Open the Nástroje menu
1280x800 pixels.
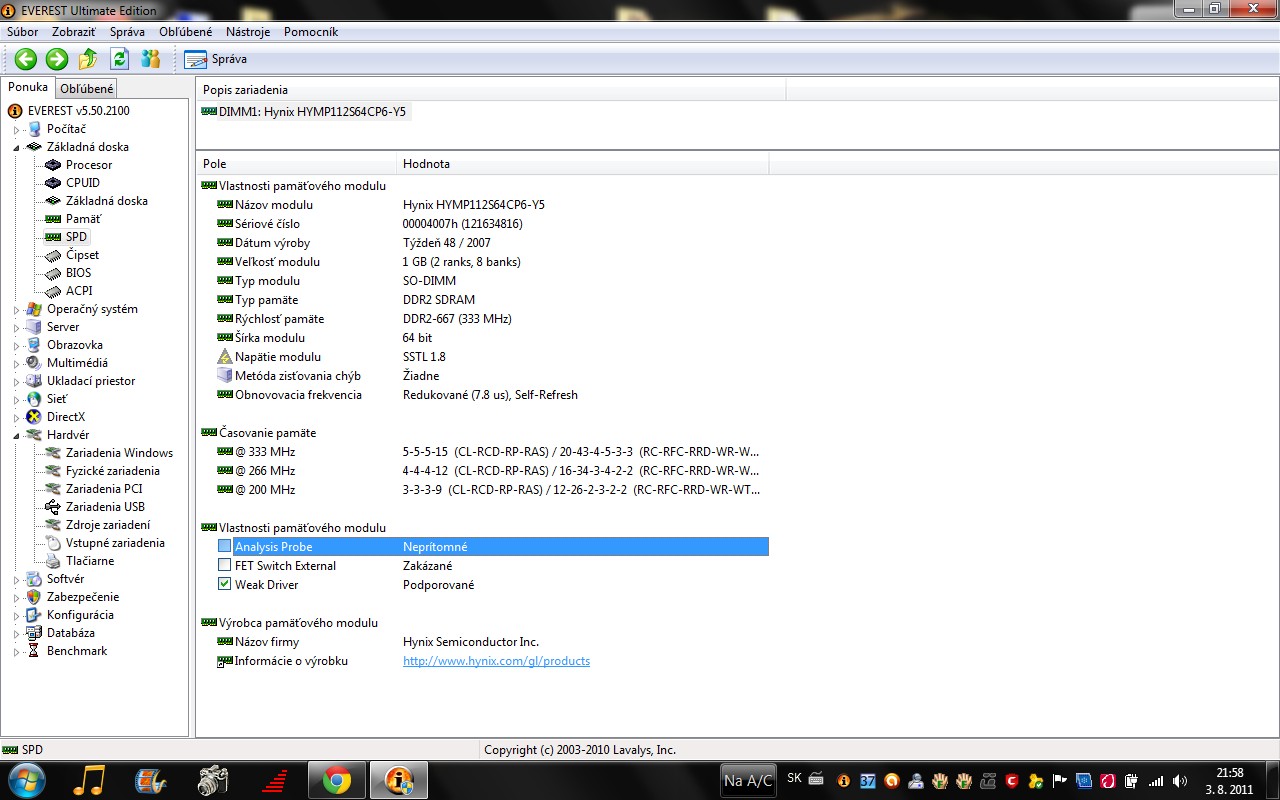click(248, 32)
